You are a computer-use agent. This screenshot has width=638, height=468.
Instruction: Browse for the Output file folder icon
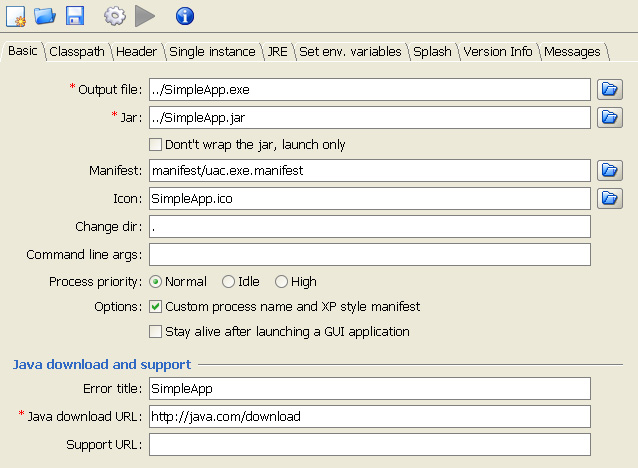click(x=609, y=90)
